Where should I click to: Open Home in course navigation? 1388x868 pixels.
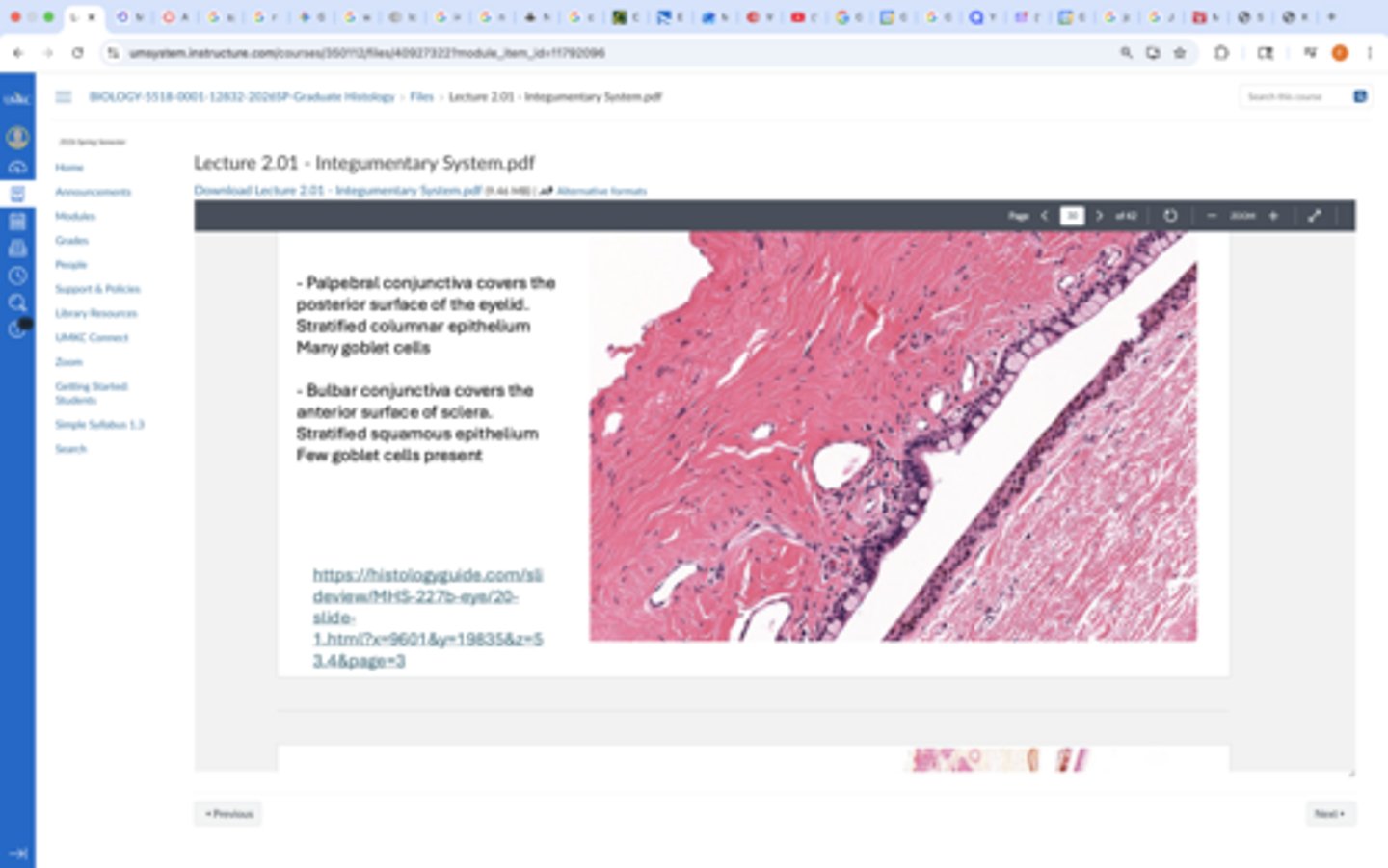coord(69,168)
